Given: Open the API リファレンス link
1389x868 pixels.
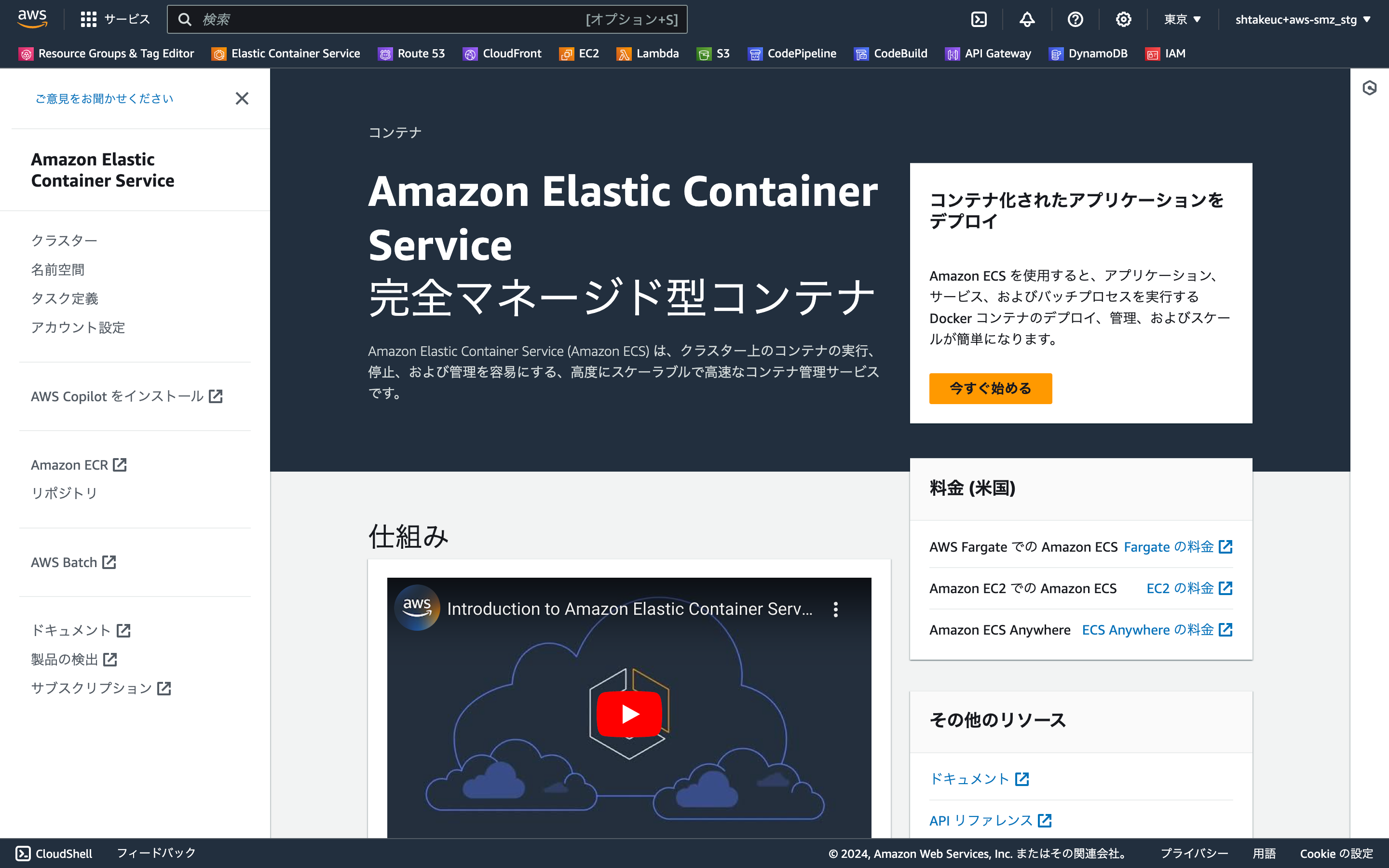Looking at the screenshot, I should click(x=990, y=820).
